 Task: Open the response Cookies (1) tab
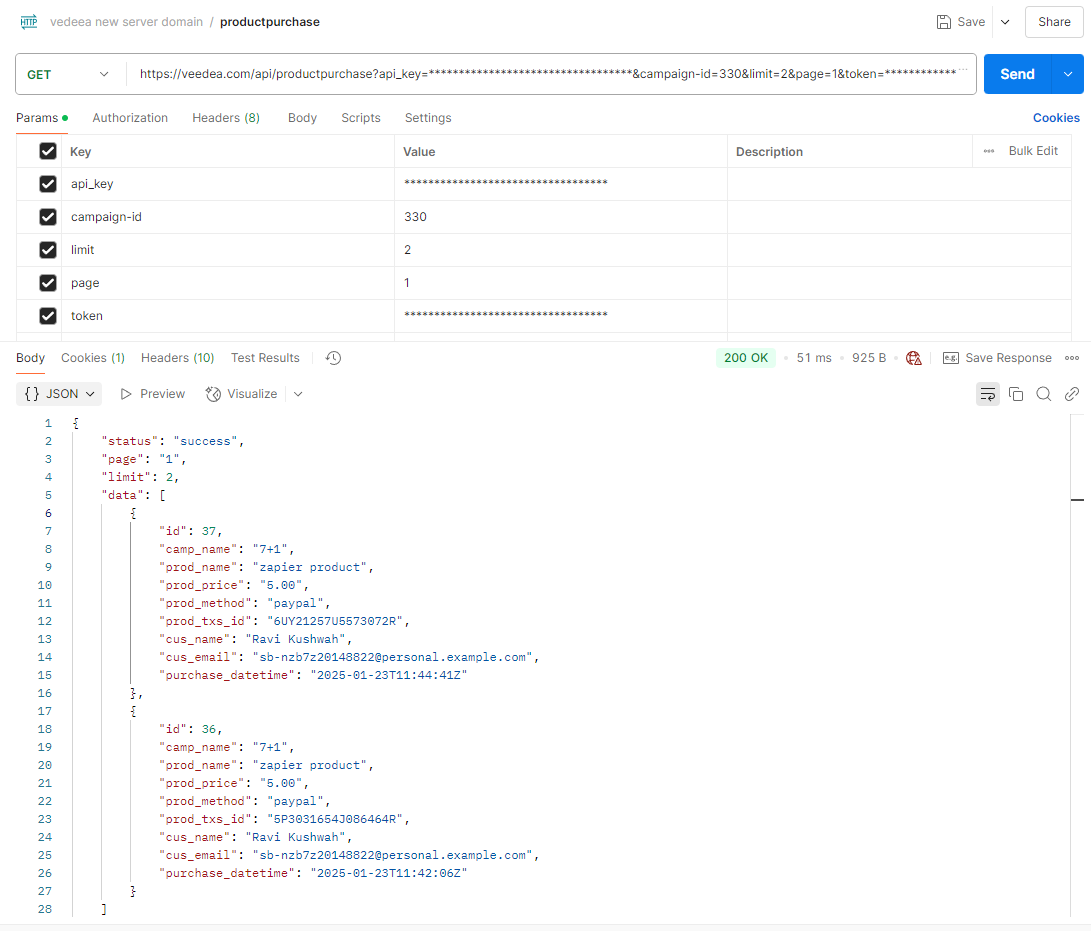(x=93, y=358)
